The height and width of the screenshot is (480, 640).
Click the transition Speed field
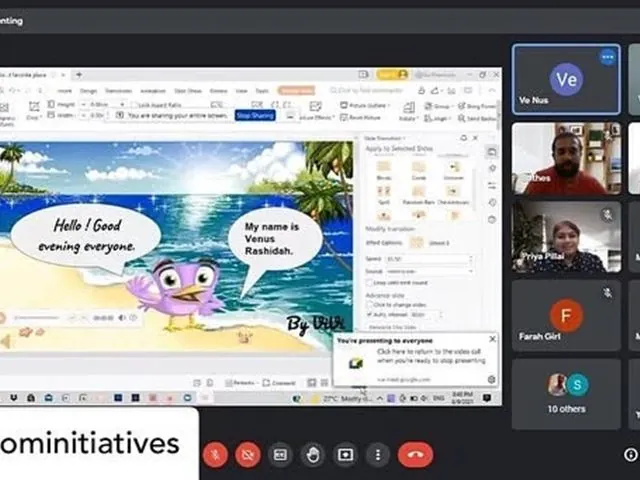[429, 259]
